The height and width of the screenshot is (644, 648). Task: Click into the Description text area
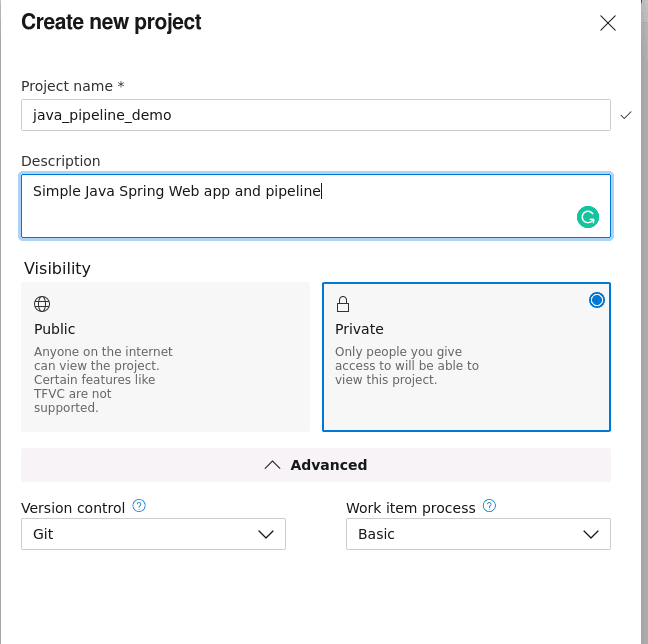pyautogui.click(x=316, y=206)
